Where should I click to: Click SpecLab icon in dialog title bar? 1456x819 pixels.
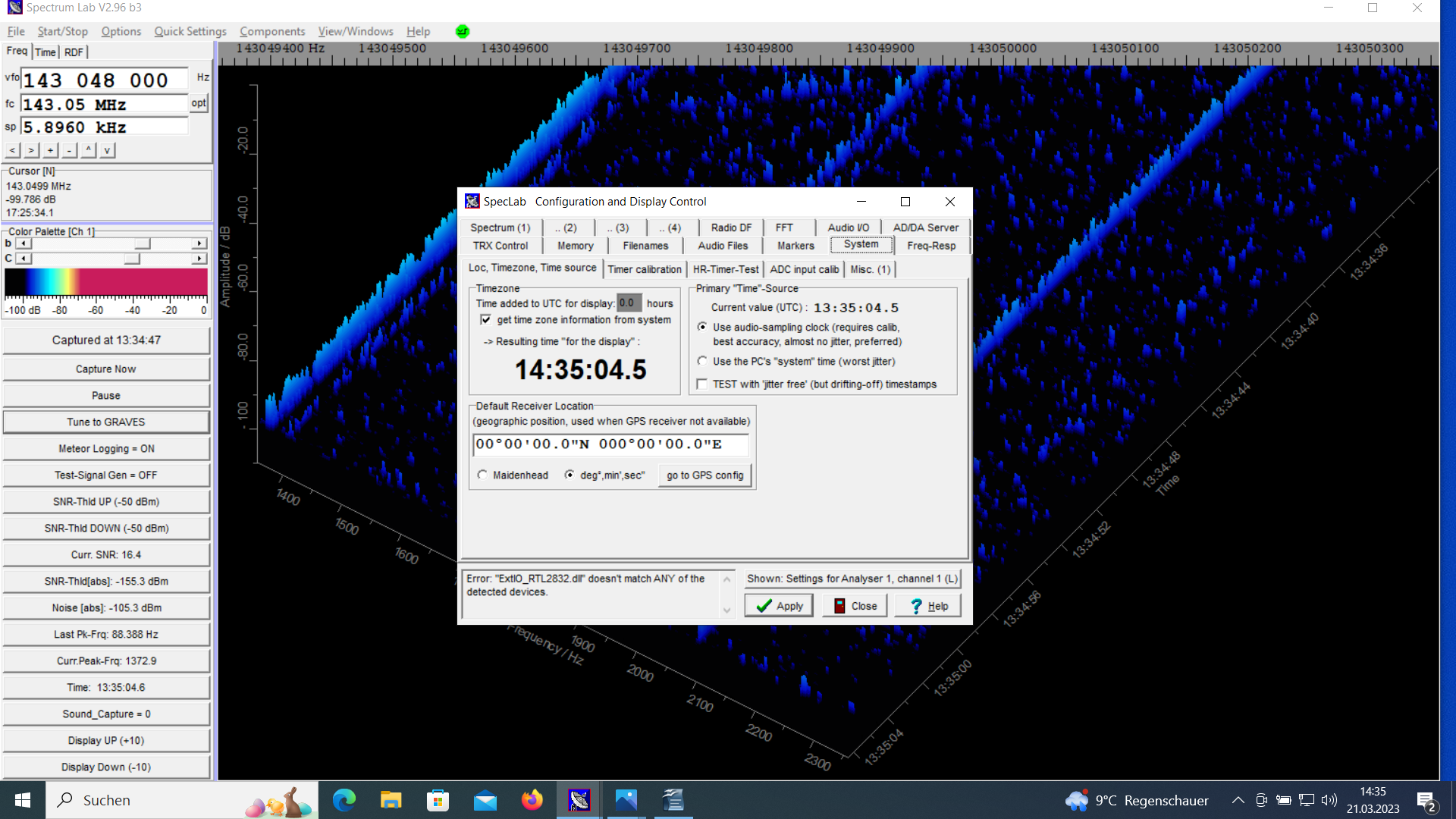(472, 201)
